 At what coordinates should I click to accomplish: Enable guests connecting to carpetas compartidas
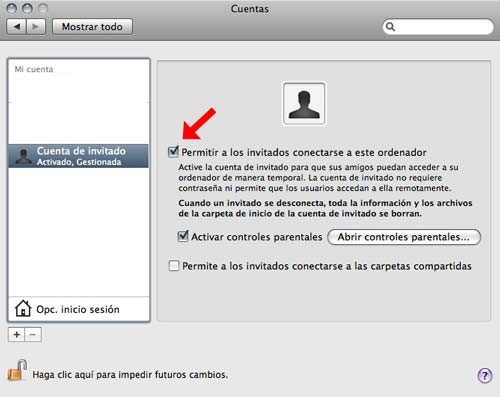tap(174, 266)
